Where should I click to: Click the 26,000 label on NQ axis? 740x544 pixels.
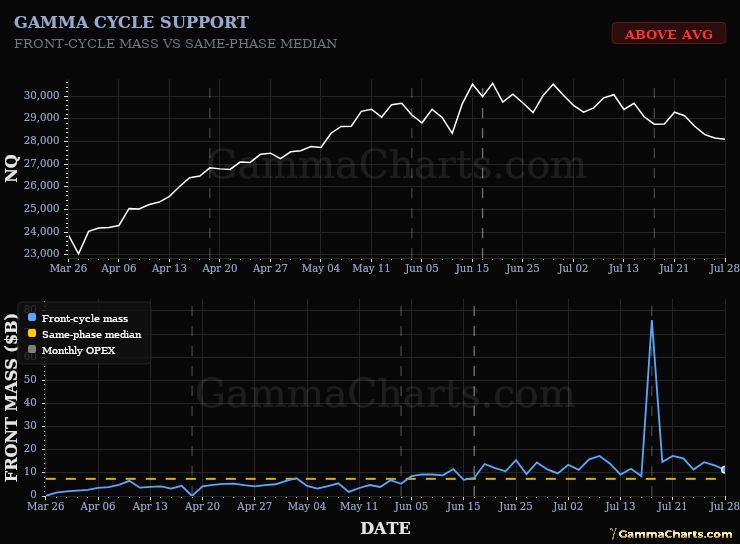pyautogui.click(x=42, y=185)
